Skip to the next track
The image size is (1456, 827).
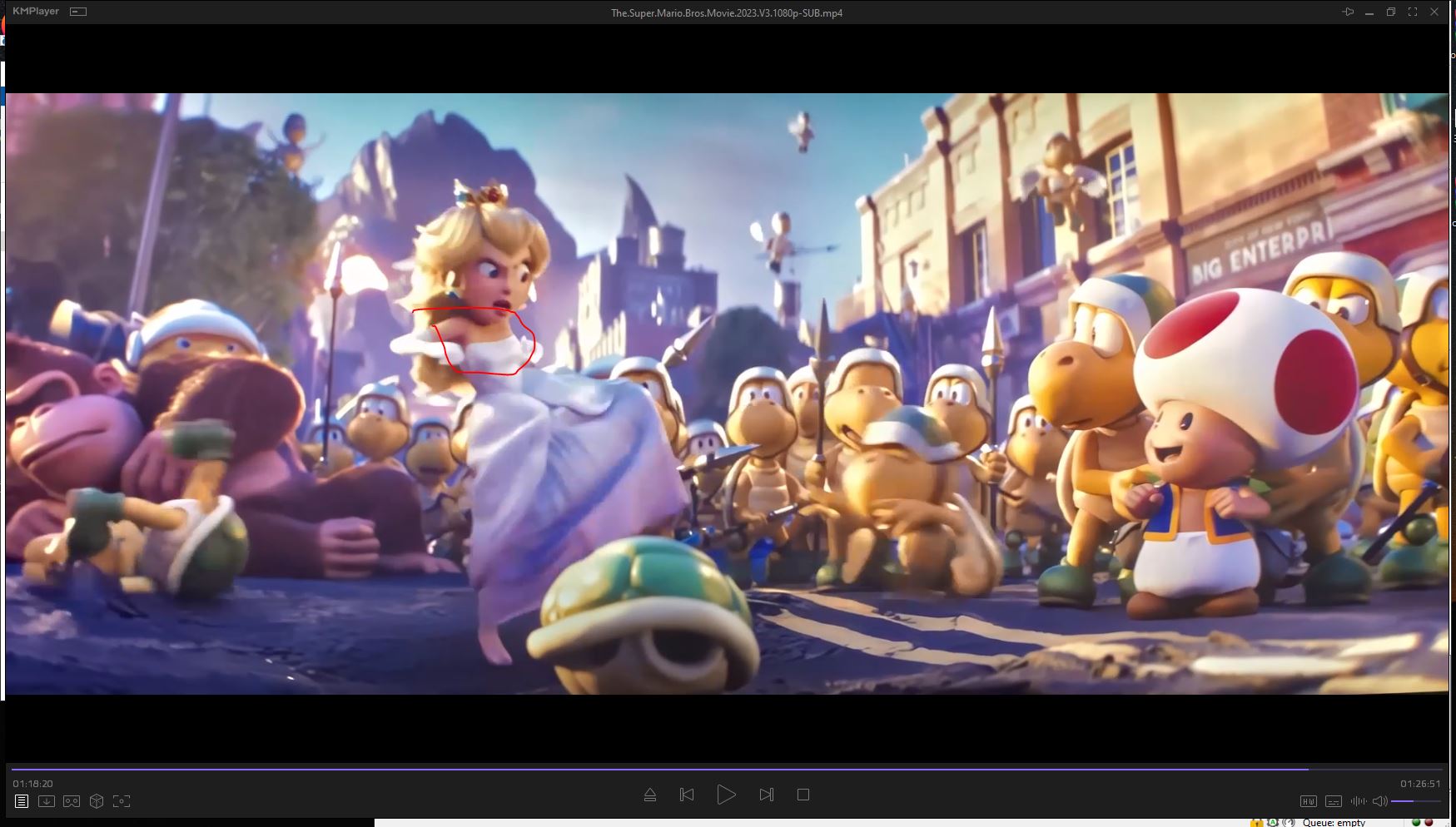point(767,795)
